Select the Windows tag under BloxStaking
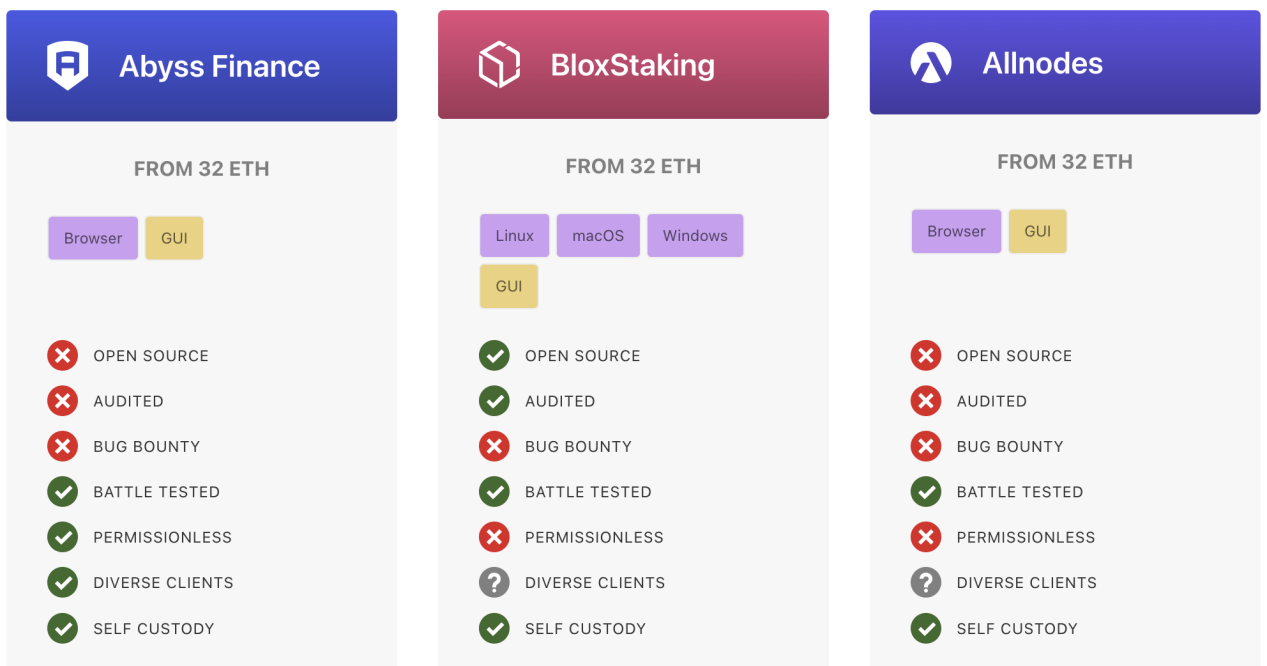 (695, 236)
